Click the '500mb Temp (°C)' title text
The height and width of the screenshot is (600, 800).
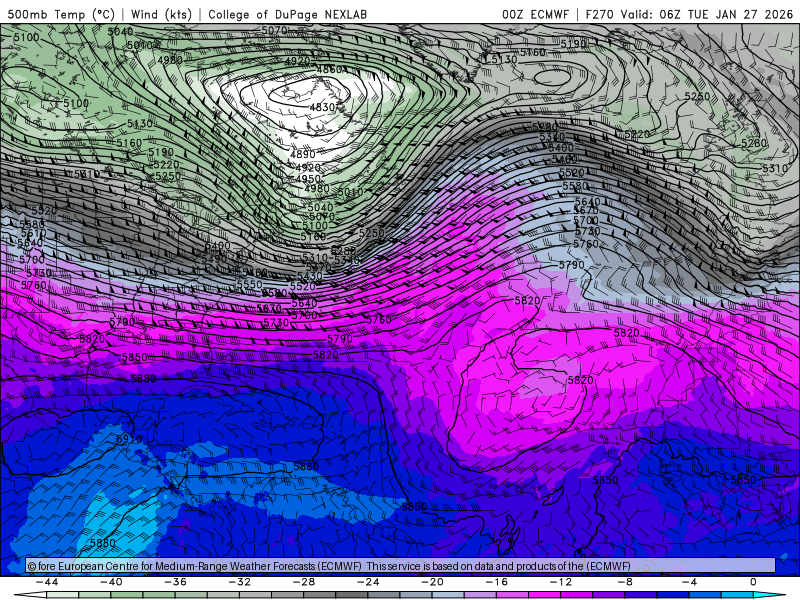(61, 14)
